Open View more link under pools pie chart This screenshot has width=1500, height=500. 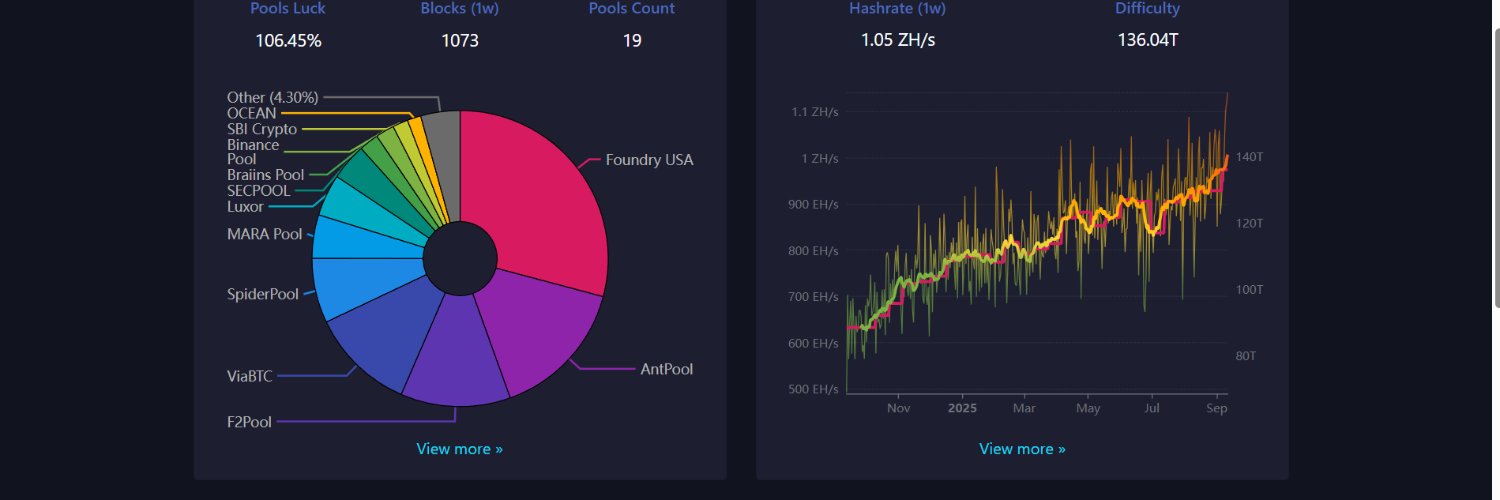click(460, 449)
